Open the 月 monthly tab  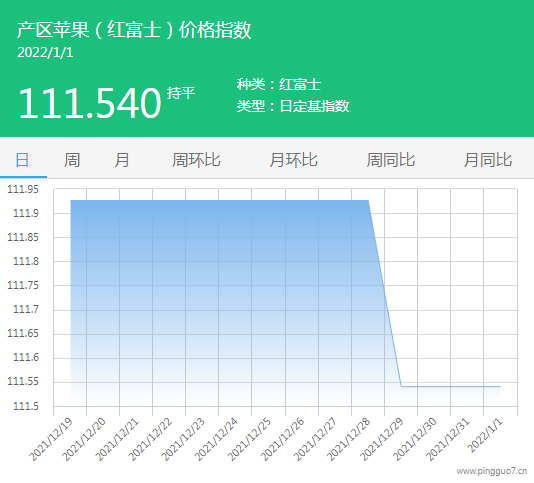[122, 160]
